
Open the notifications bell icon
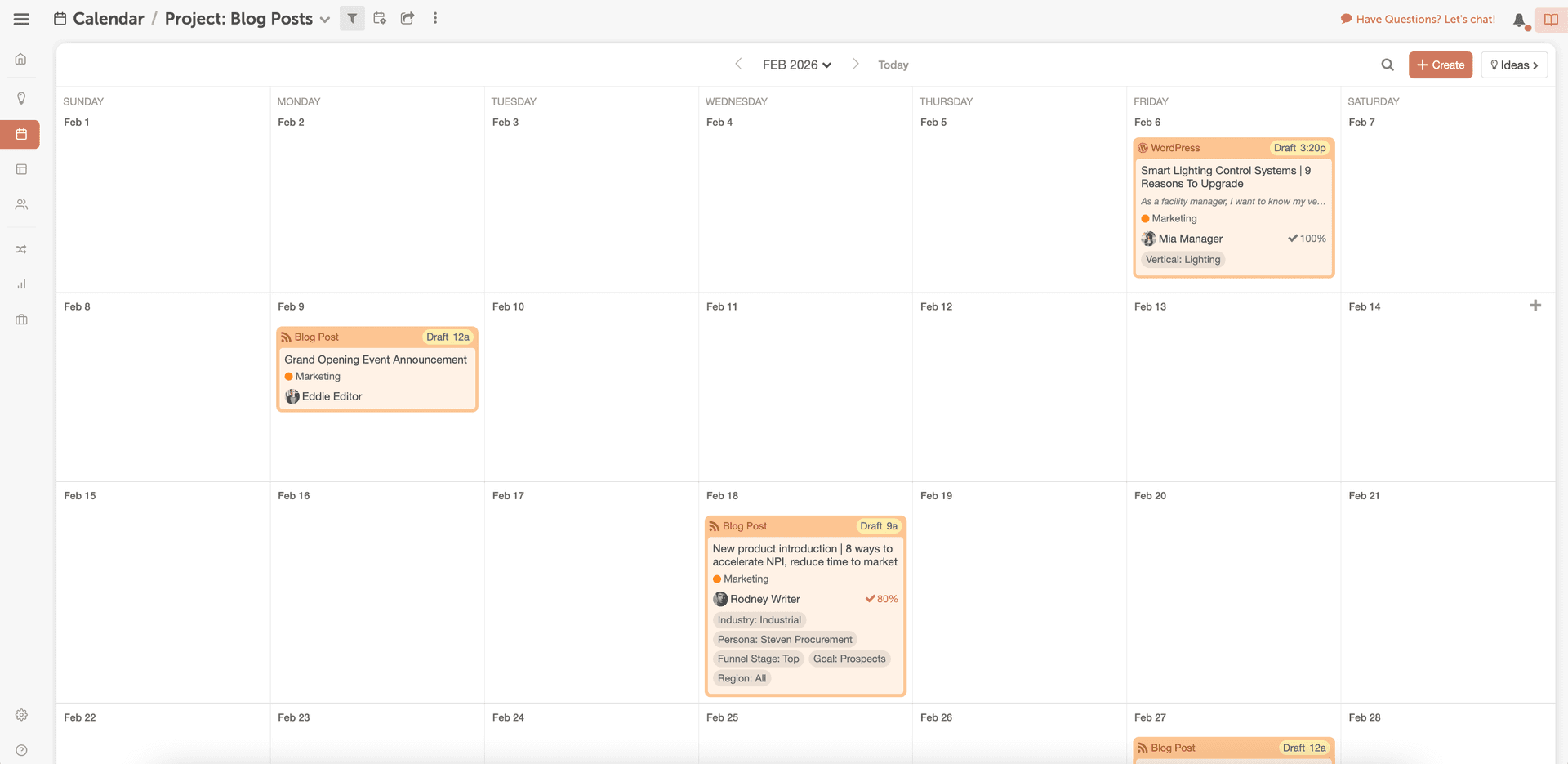[1519, 19]
